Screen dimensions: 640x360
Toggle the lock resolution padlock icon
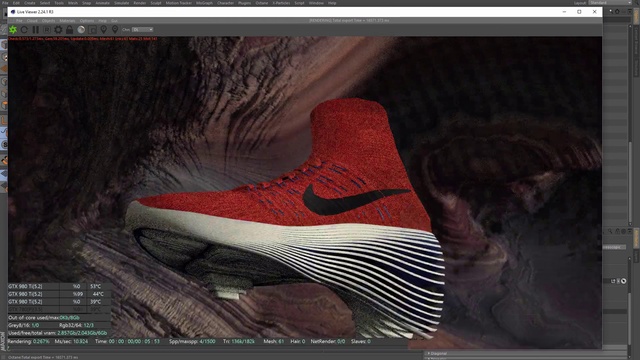(69, 30)
